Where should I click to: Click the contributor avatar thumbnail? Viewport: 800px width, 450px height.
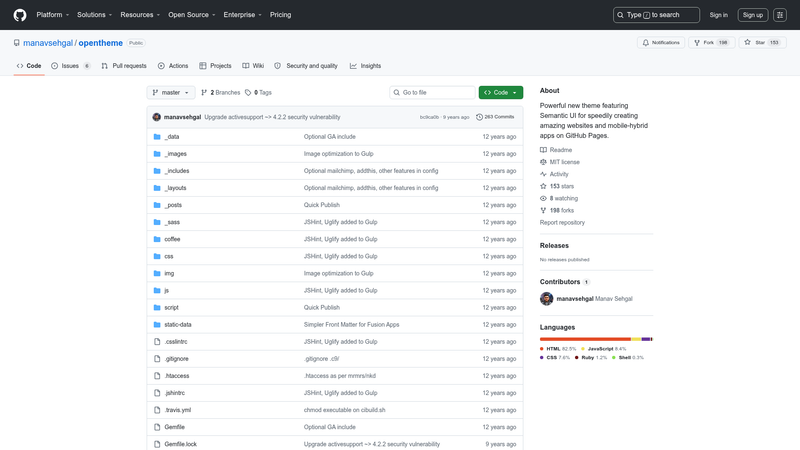click(546, 298)
